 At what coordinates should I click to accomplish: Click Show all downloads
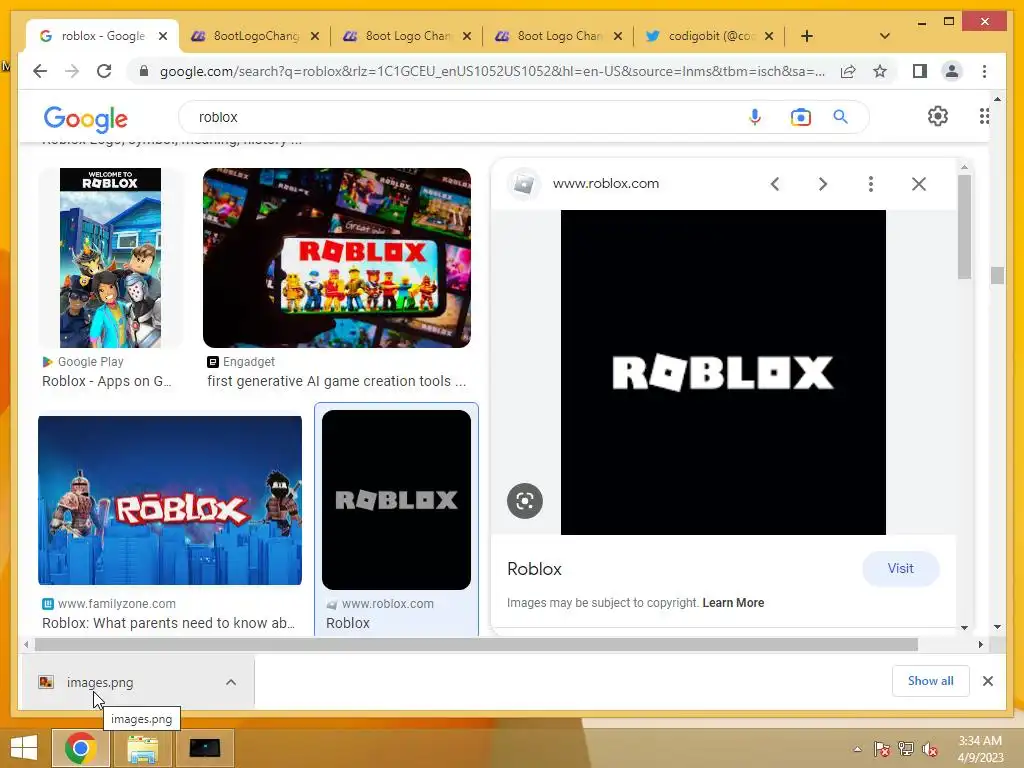931,681
